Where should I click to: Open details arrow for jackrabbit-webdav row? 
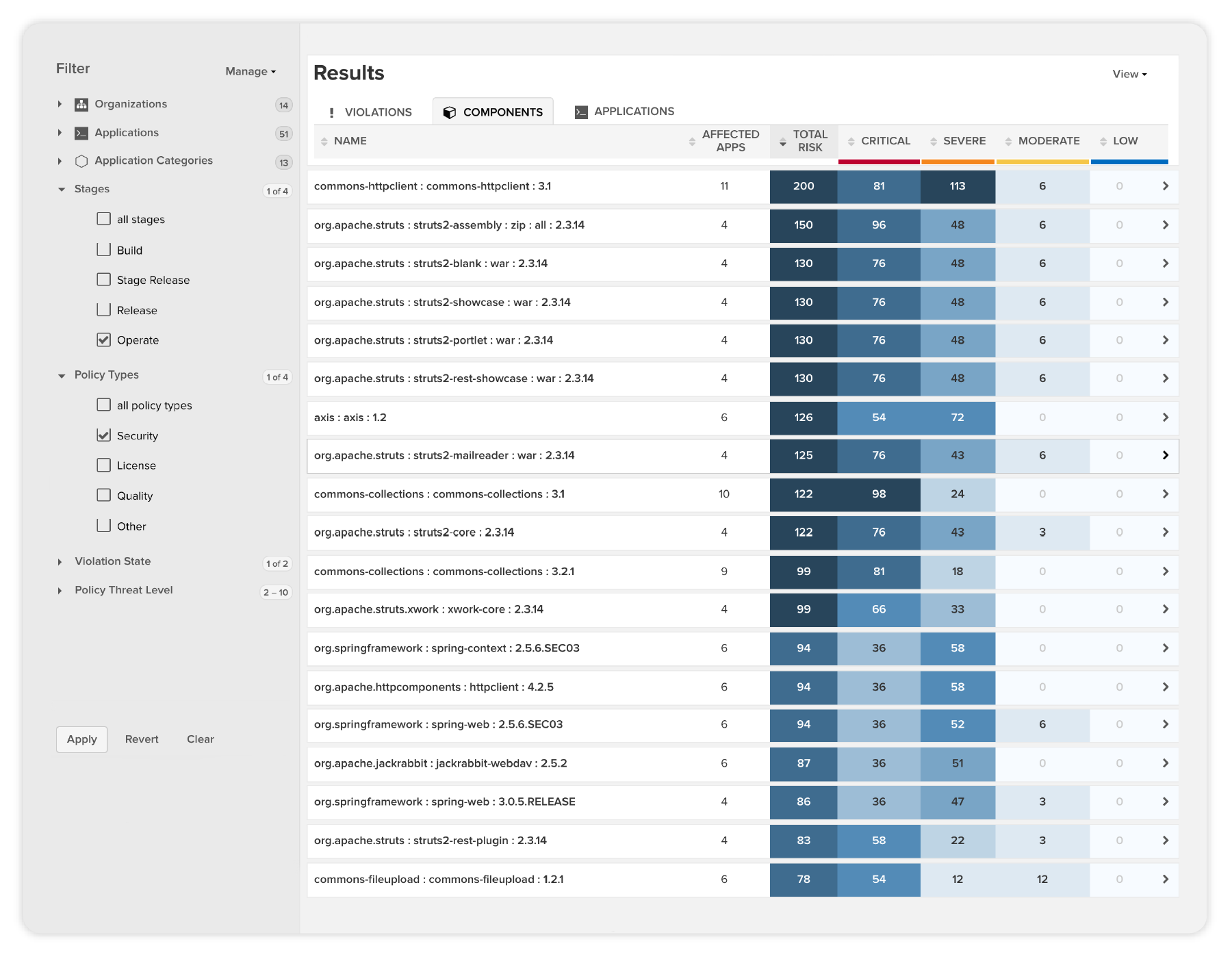1166,763
